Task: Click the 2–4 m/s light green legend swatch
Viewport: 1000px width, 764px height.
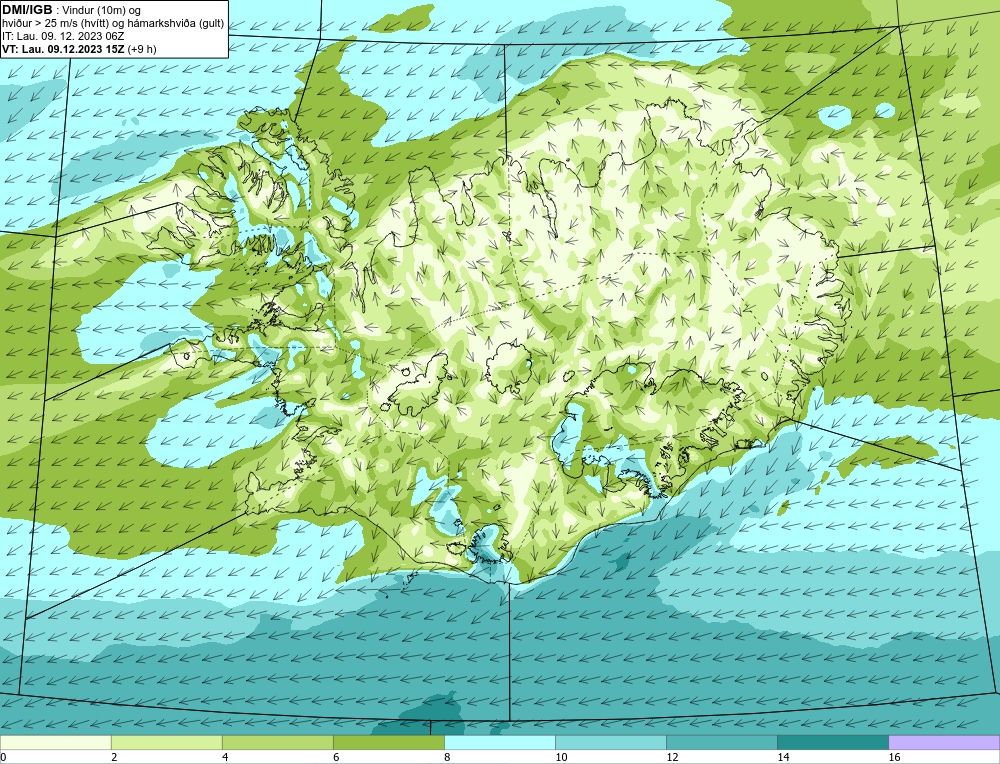Action: tap(166, 742)
